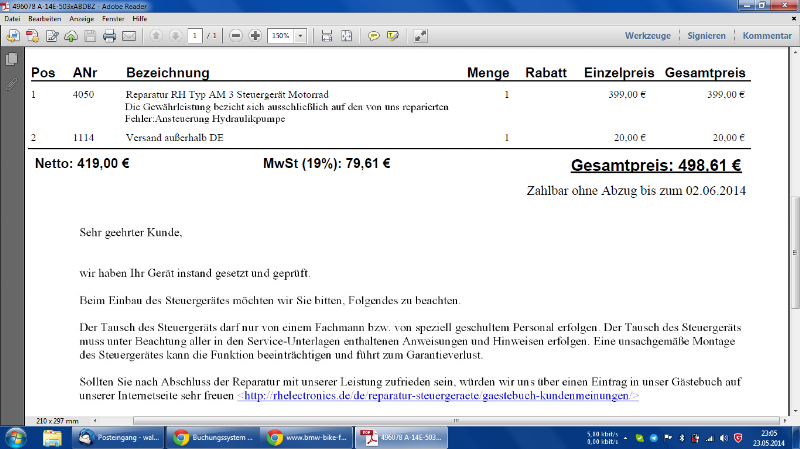Click the MwSt (19%): 79,61 € text
This screenshot has width=800, height=449.
(x=327, y=164)
